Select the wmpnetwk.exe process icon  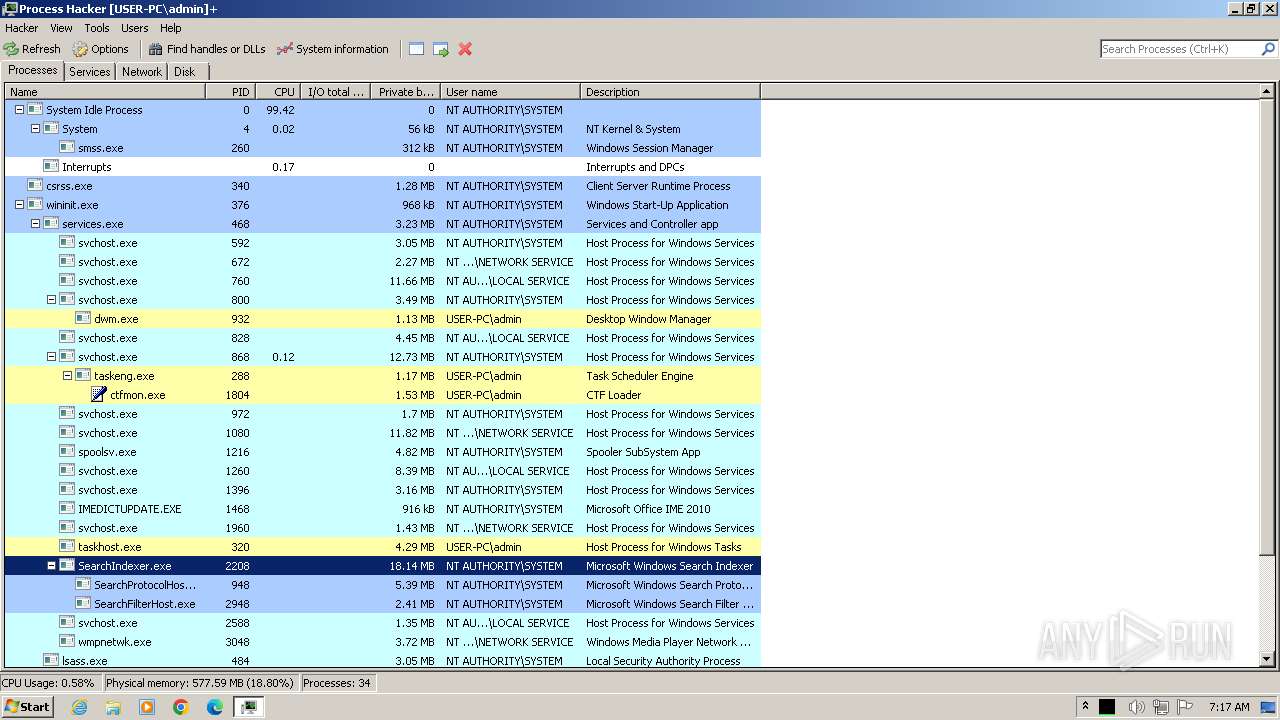coord(67,642)
